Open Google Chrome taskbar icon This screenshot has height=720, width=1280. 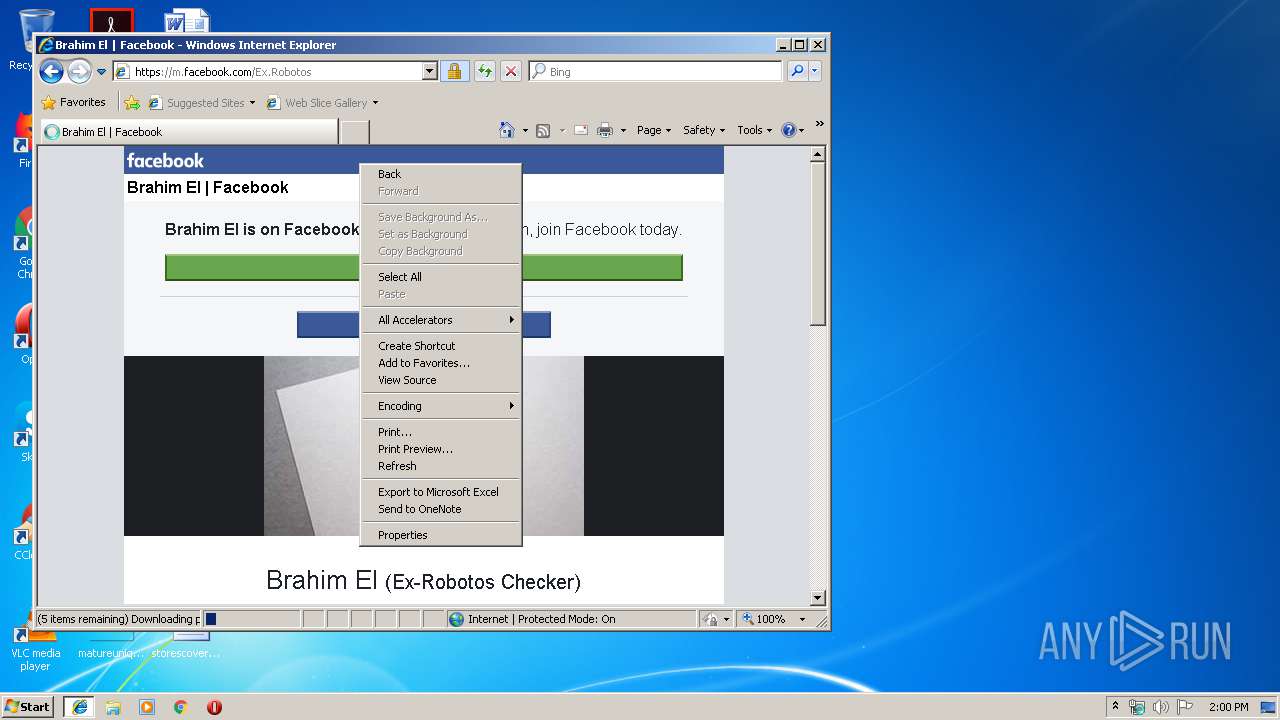point(181,707)
